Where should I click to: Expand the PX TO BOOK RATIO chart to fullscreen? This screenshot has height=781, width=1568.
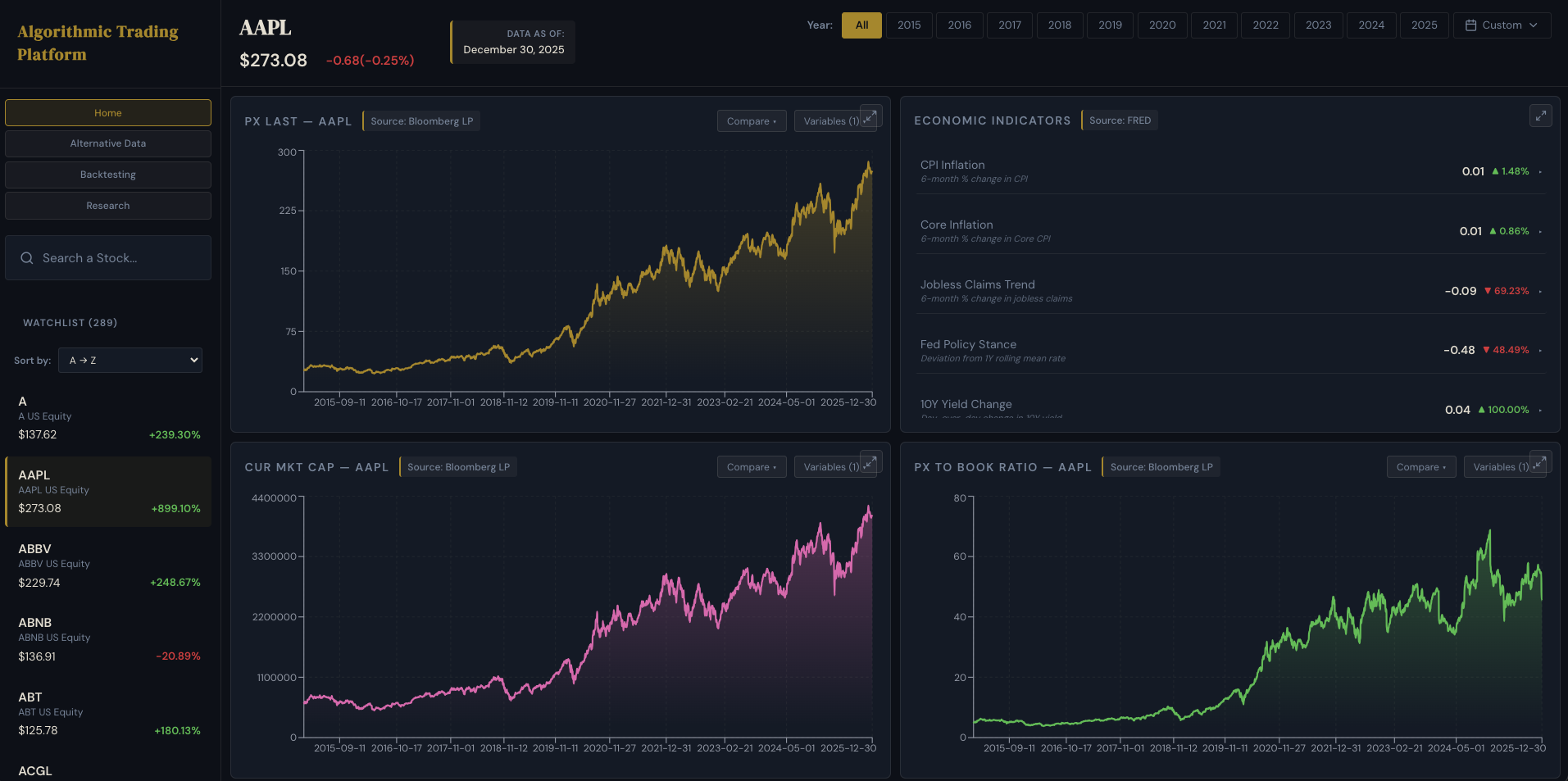point(1540,461)
